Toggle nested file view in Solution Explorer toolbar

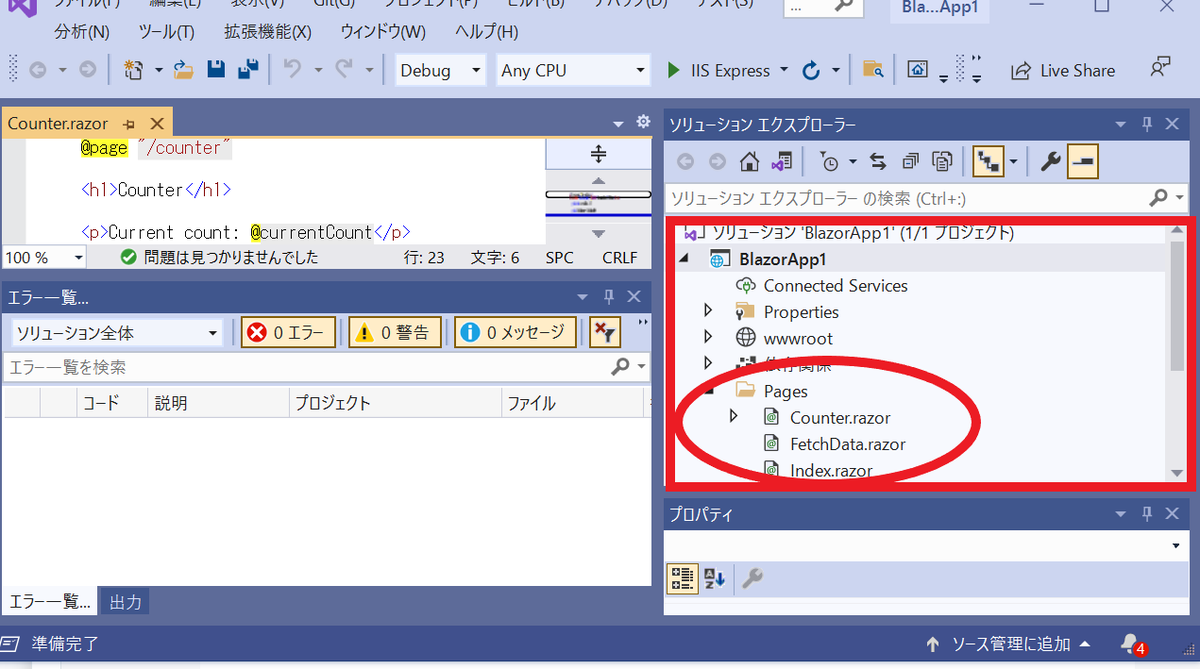point(989,161)
